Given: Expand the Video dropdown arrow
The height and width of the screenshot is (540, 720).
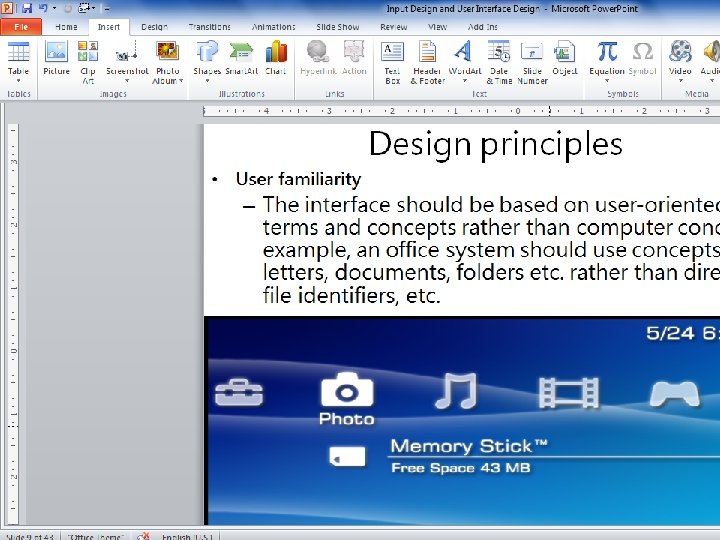Looking at the screenshot, I should coord(680,81).
